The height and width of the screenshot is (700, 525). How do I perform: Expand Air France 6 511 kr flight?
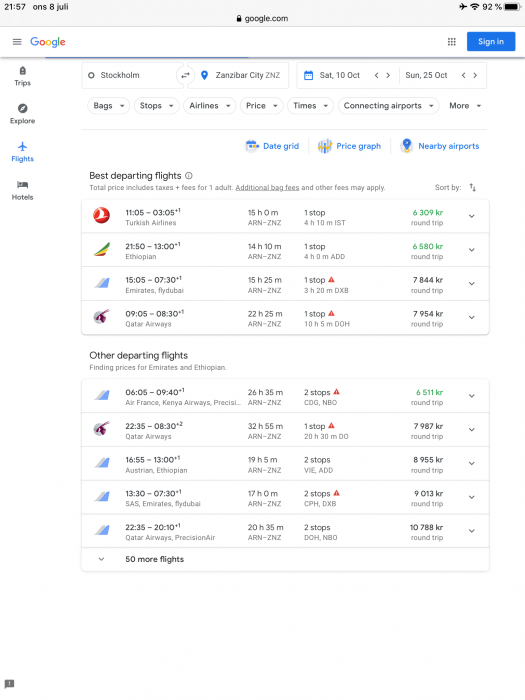[471, 396]
